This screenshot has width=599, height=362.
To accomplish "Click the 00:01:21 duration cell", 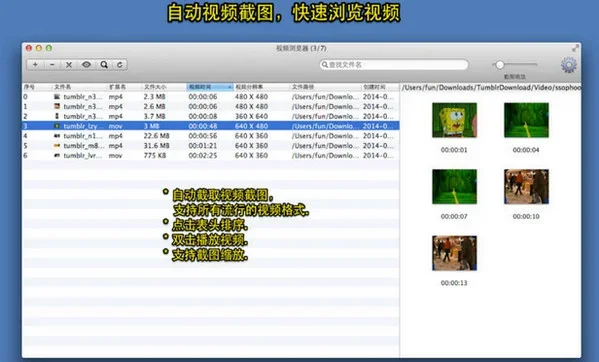I will click(x=202, y=145).
